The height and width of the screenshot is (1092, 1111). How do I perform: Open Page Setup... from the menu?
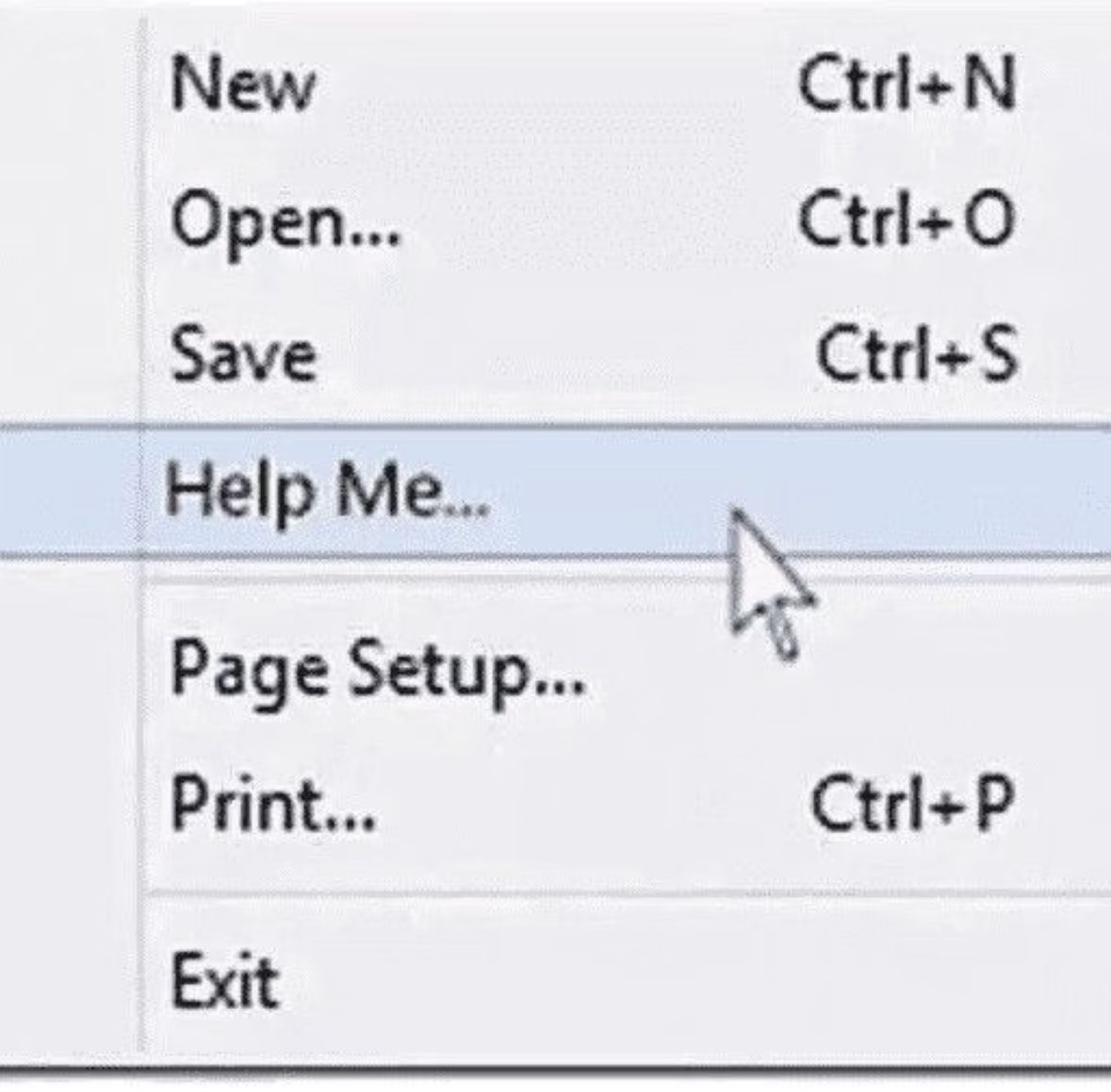click(377, 671)
